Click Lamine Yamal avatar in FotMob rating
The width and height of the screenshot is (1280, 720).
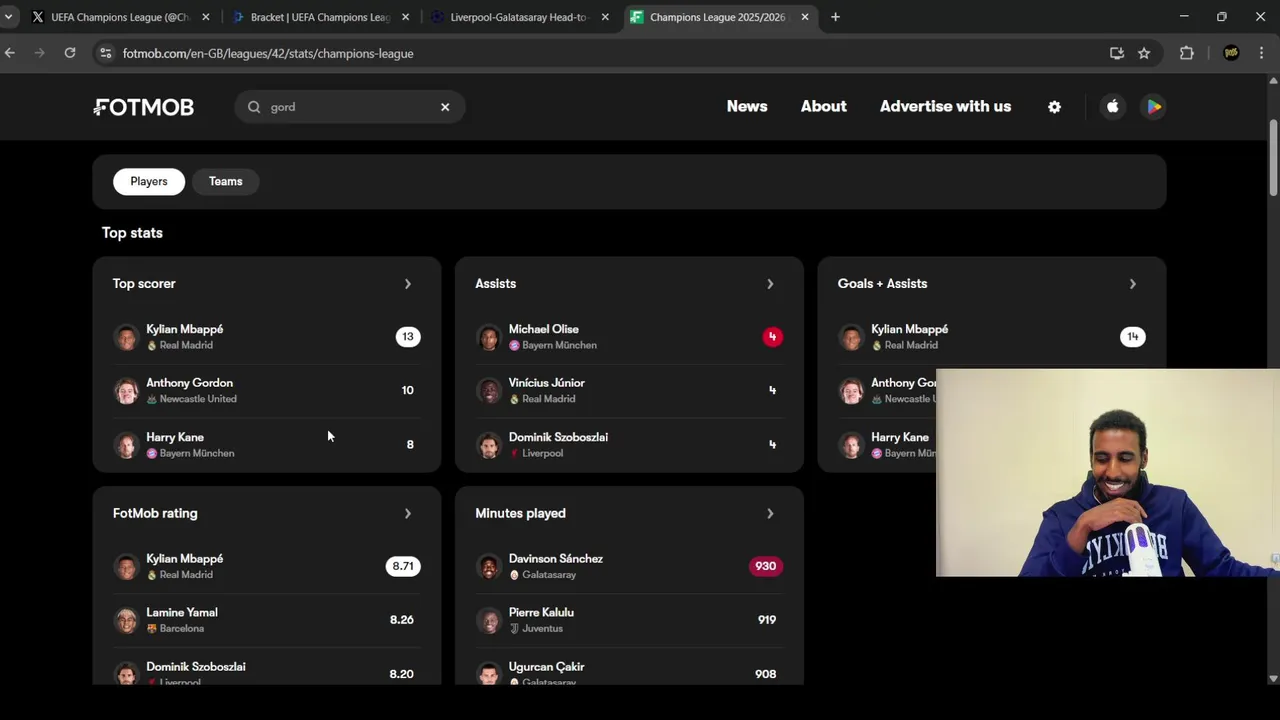tap(126, 620)
